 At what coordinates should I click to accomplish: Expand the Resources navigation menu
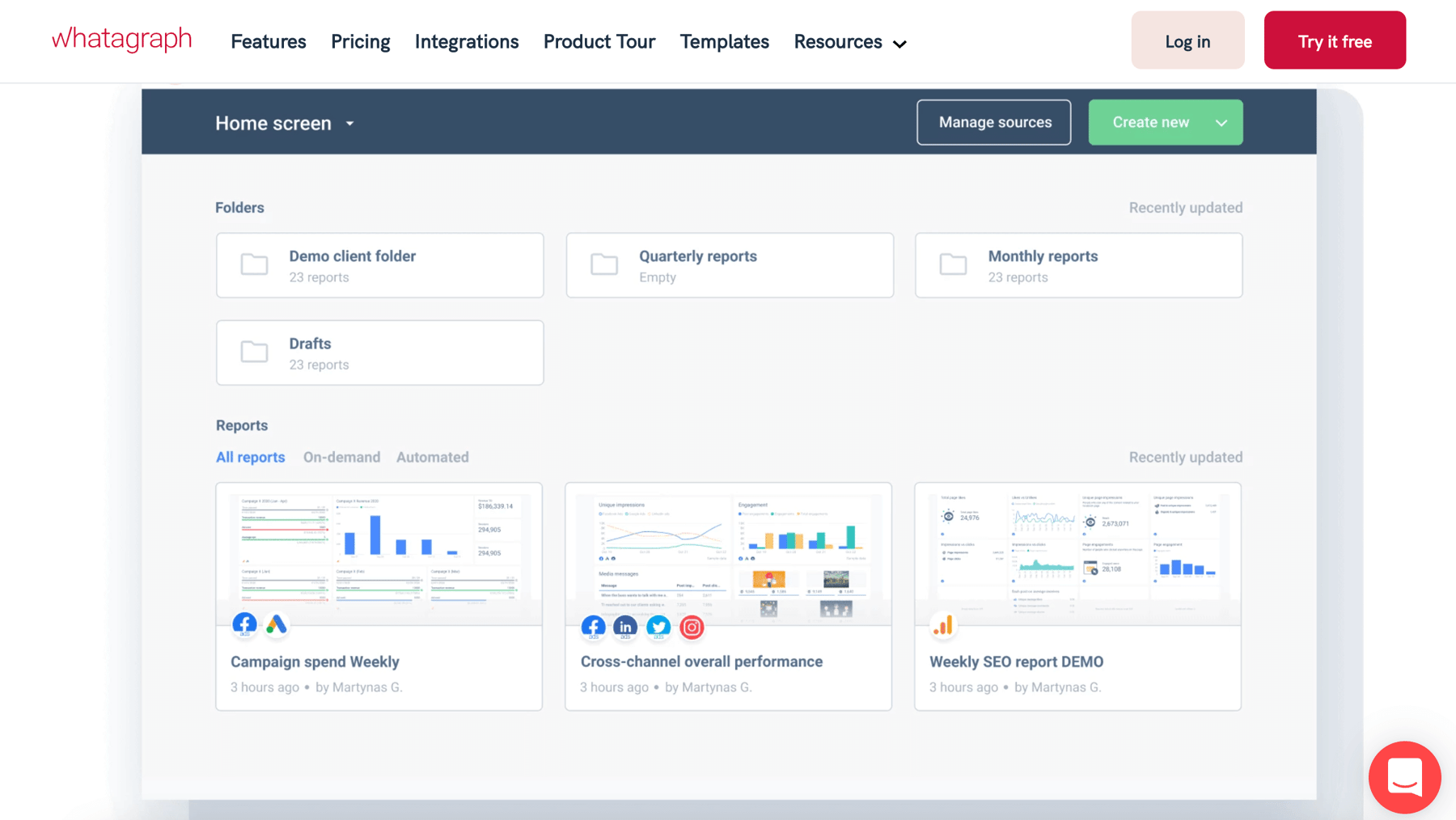tap(848, 41)
